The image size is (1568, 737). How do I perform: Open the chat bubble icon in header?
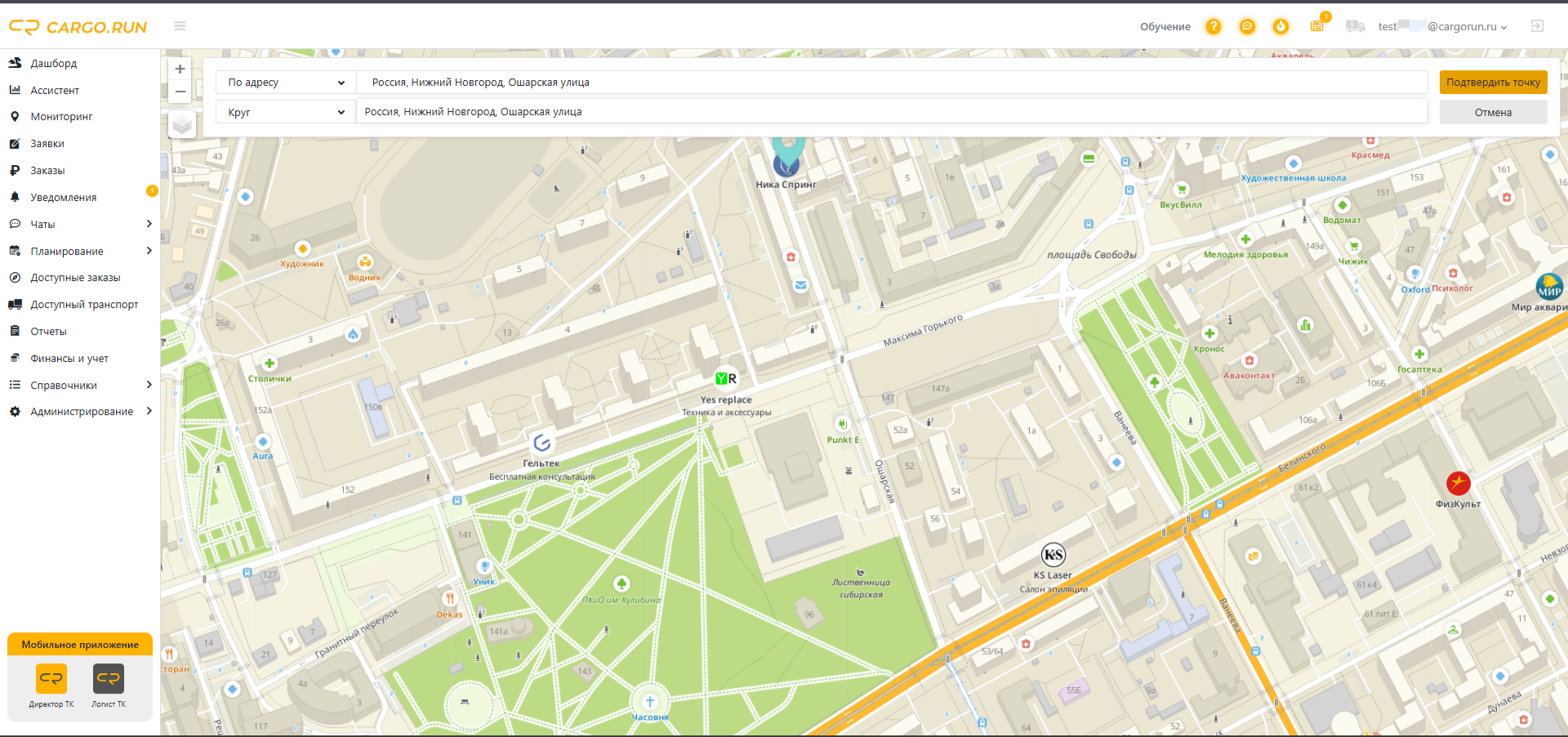point(1247,26)
